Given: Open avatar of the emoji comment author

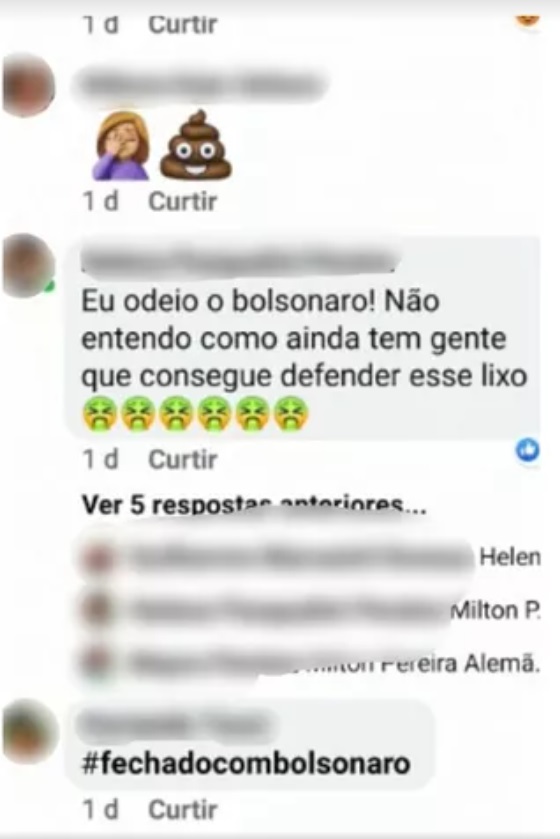Looking at the screenshot, I should [28, 85].
